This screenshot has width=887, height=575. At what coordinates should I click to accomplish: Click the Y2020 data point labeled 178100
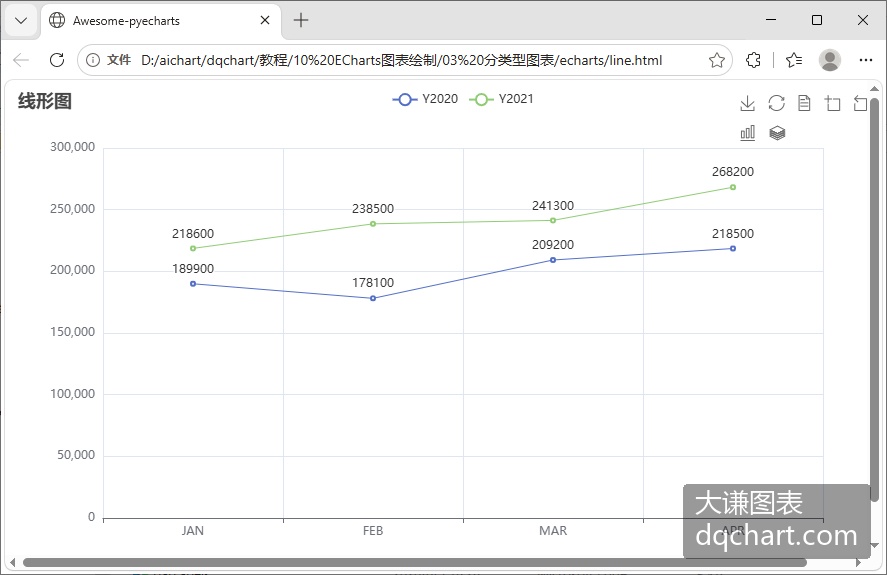coord(373,298)
